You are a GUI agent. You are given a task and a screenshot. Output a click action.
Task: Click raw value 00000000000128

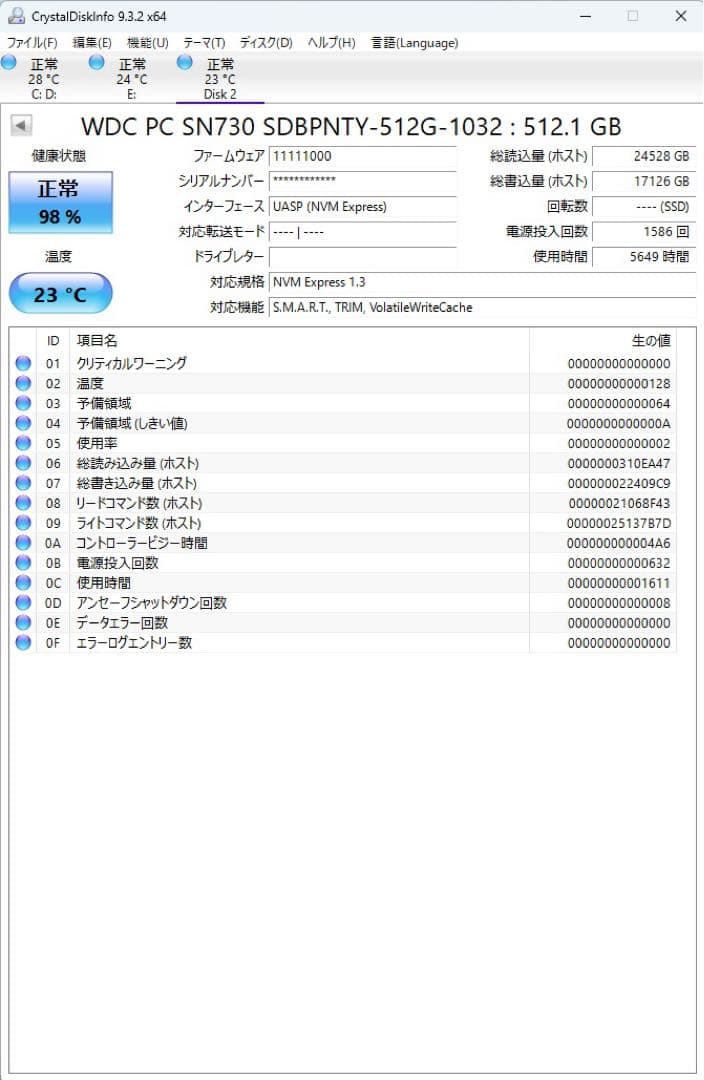(x=619, y=384)
